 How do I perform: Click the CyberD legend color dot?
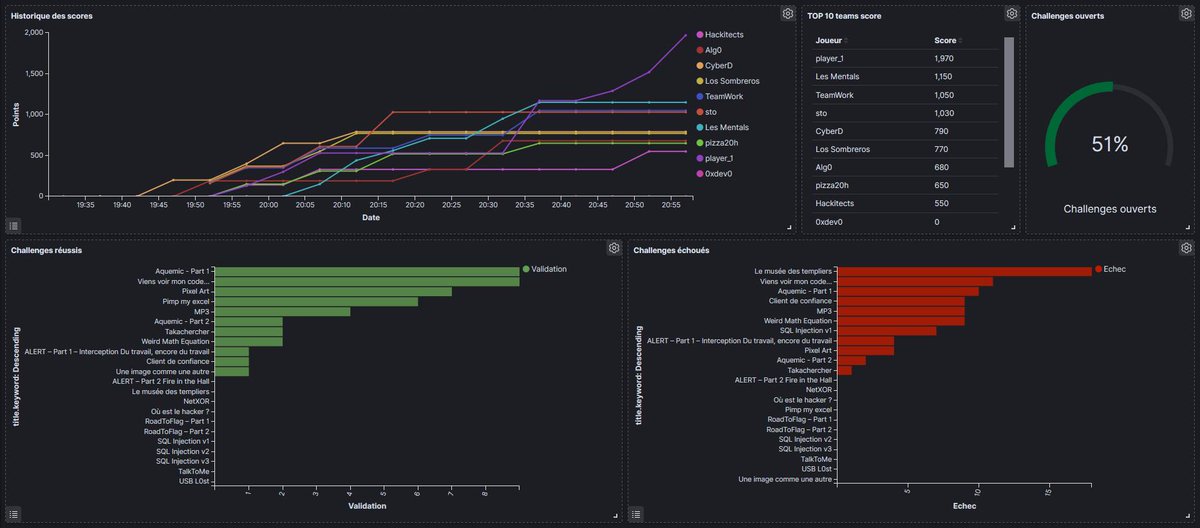click(699, 66)
